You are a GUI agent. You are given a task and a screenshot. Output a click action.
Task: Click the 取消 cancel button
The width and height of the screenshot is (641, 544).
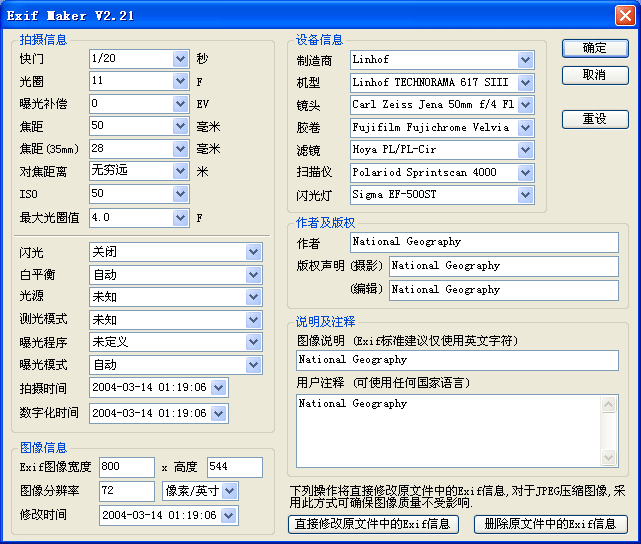[x=595, y=75]
